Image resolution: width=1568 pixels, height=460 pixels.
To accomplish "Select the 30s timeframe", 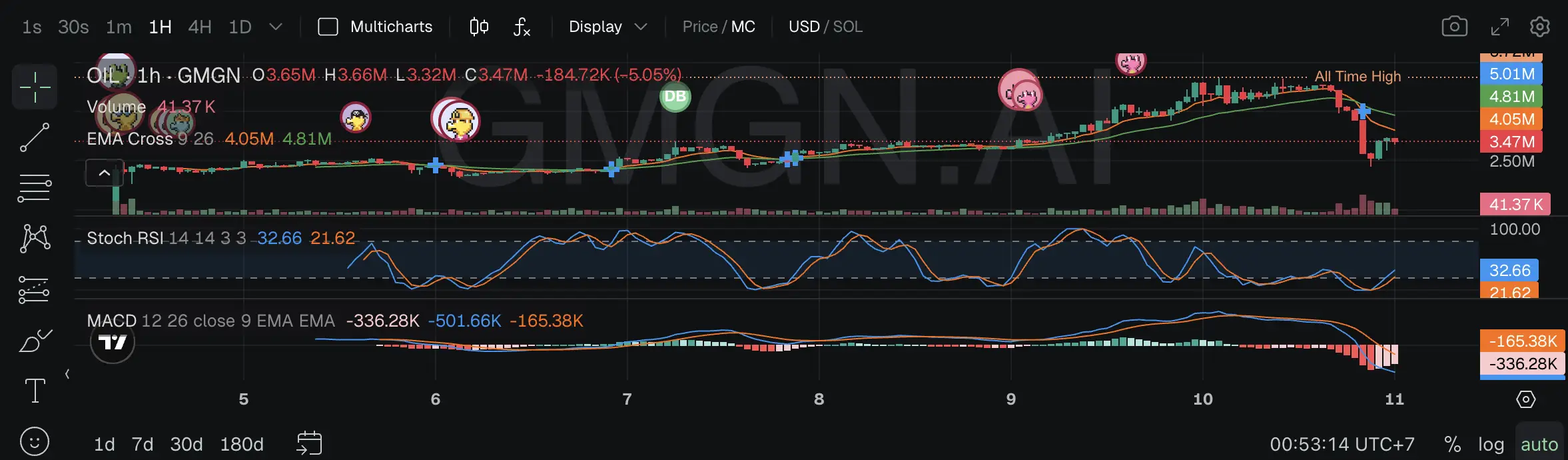I will [x=73, y=27].
